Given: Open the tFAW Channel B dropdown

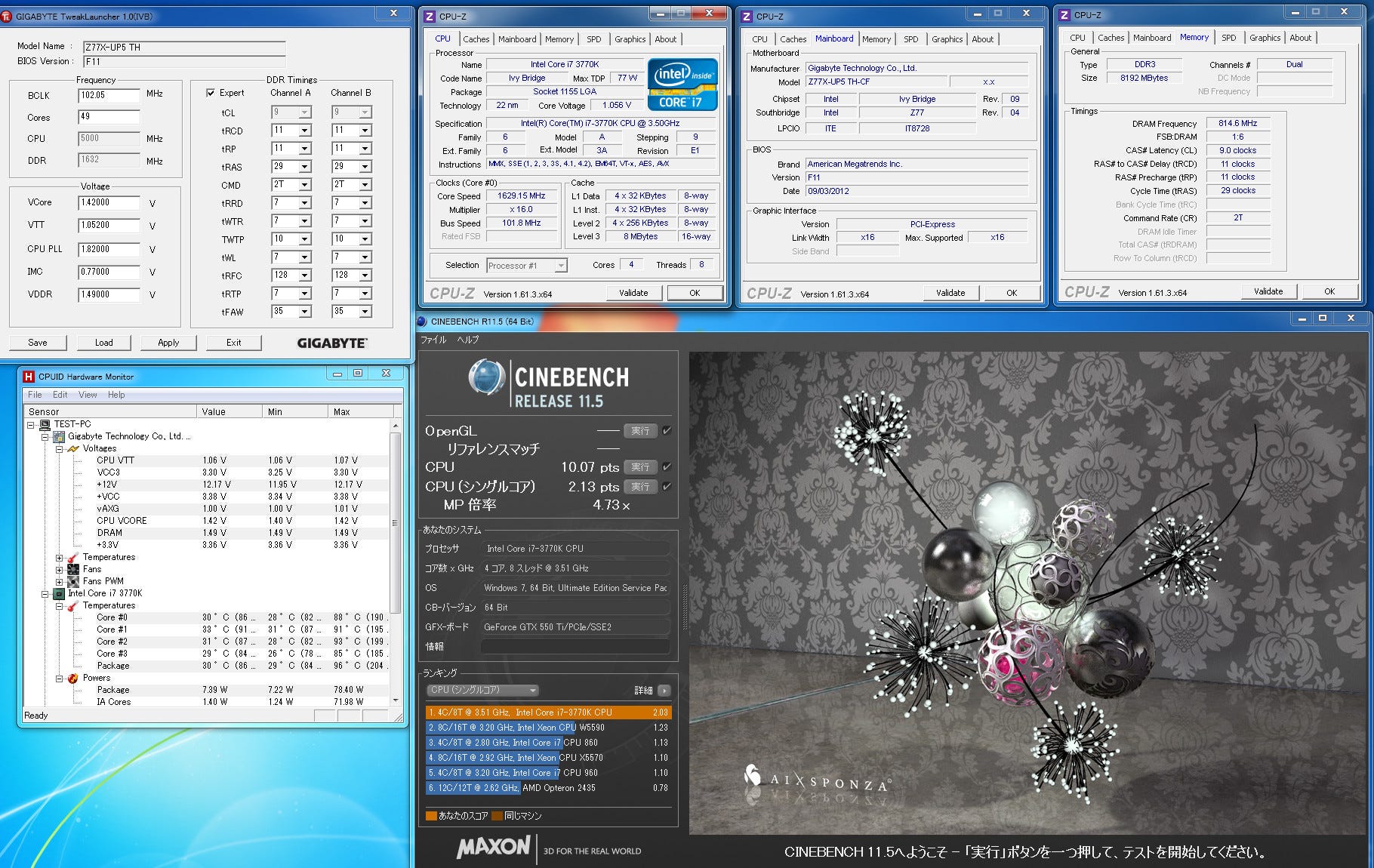Looking at the screenshot, I should [x=365, y=312].
